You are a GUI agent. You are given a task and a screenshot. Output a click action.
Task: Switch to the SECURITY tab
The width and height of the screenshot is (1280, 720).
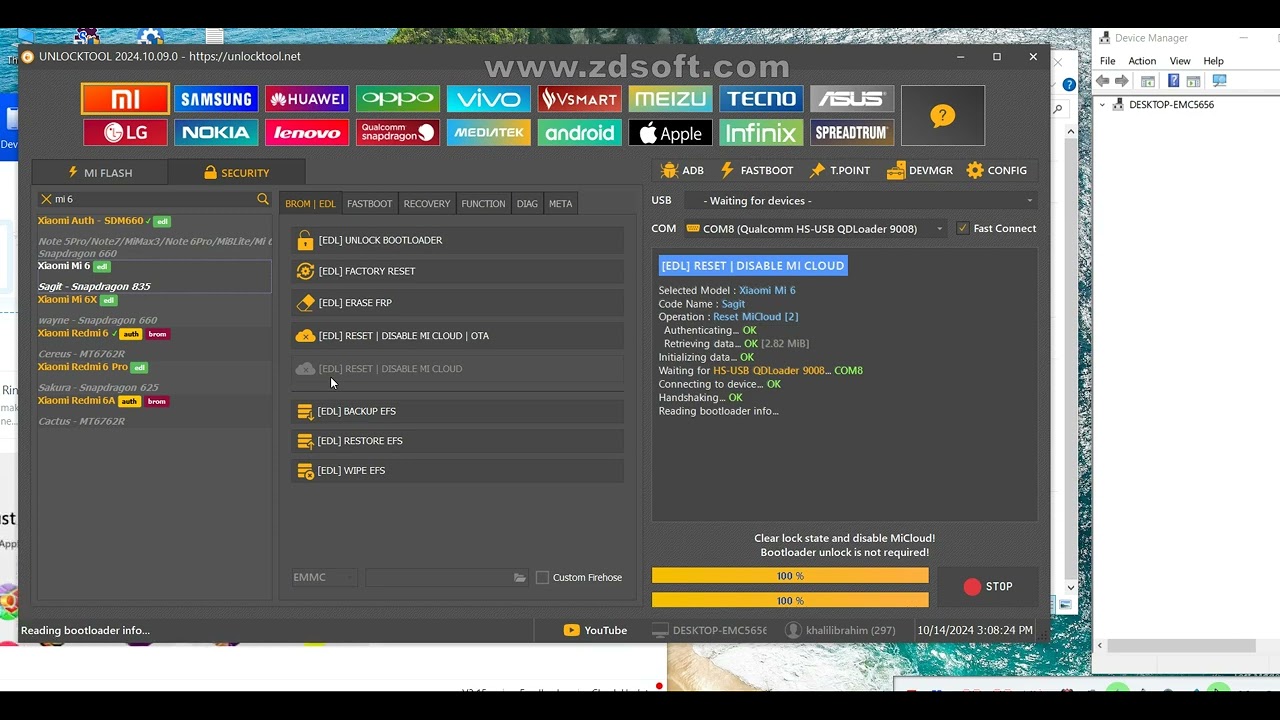click(236, 173)
